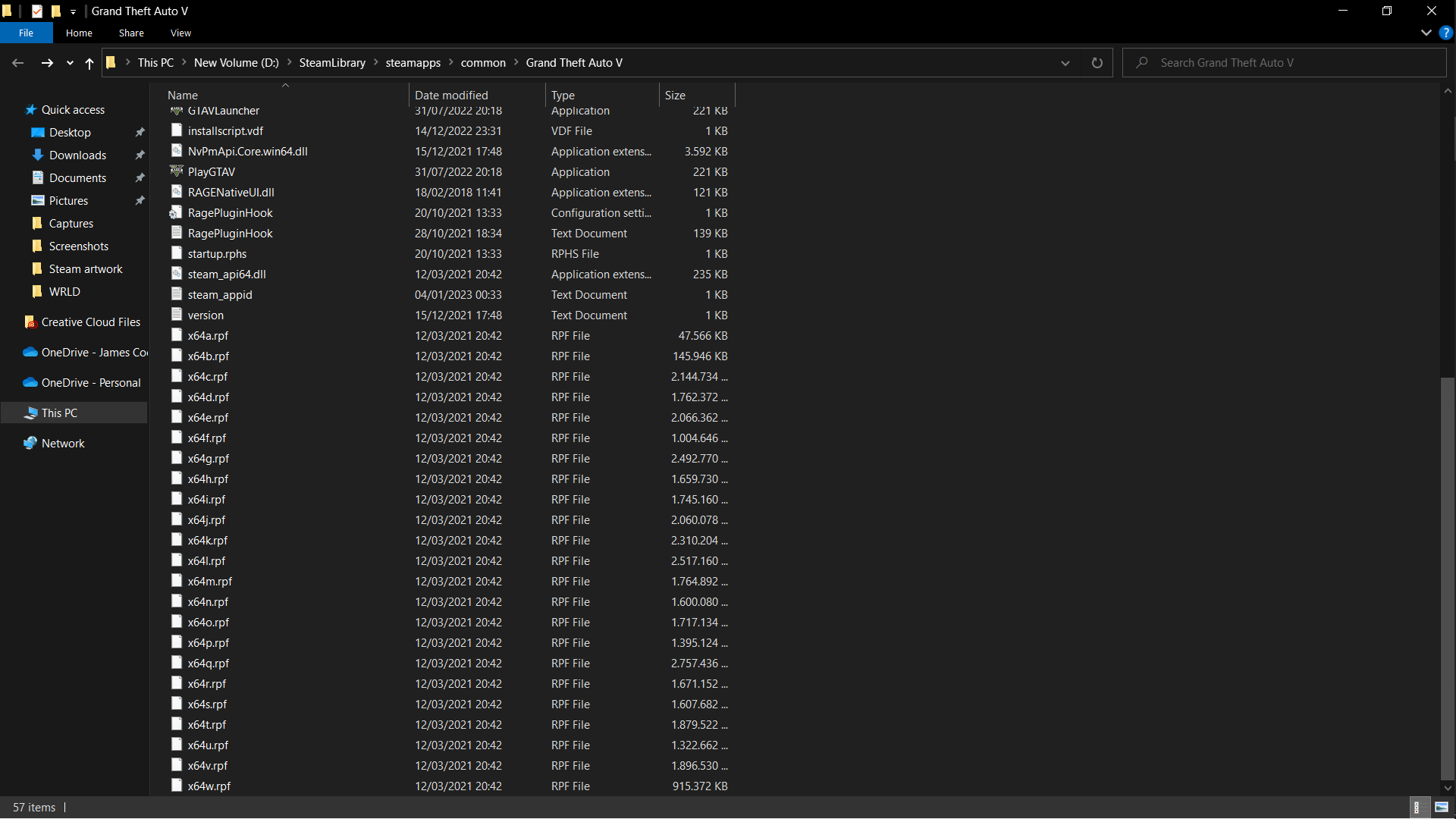Viewport: 1456px width, 819px height.
Task: Select This PC in navigation pane
Action: (59, 413)
